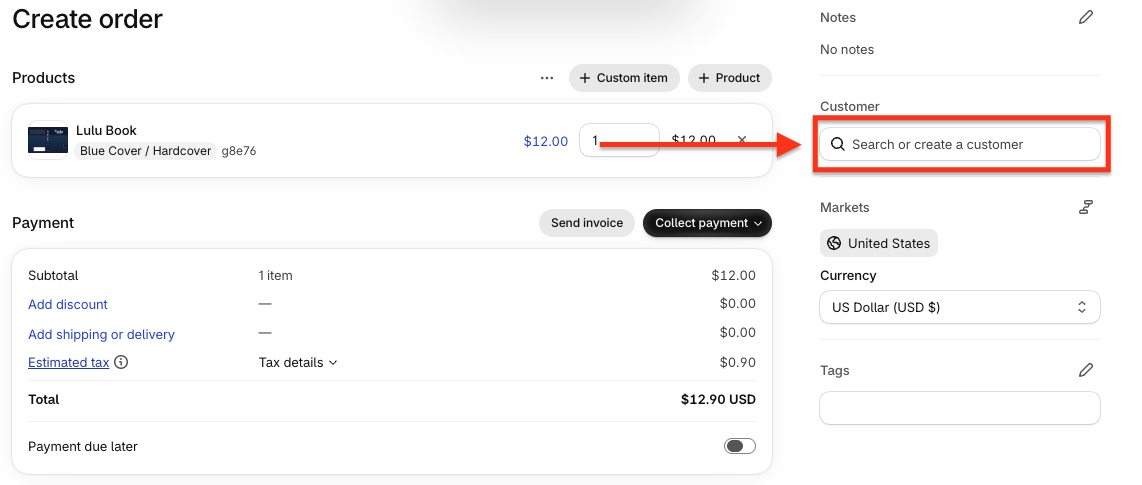Click the Send invoice button
The width and height of the screenshot is (1142, 485).
point(586,223)
